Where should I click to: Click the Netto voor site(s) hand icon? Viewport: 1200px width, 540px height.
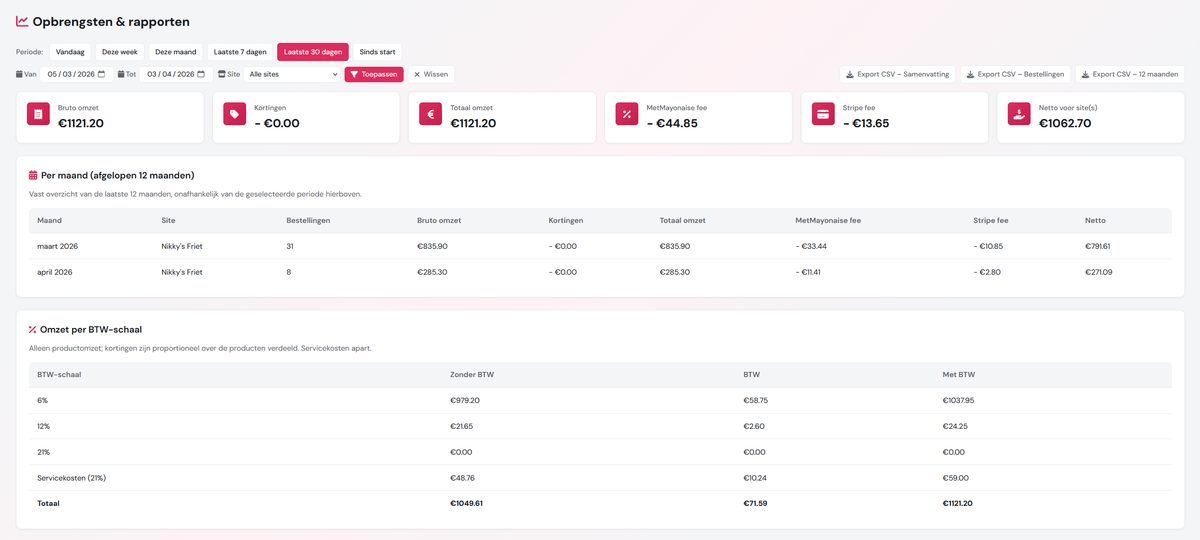[1019, 115]
